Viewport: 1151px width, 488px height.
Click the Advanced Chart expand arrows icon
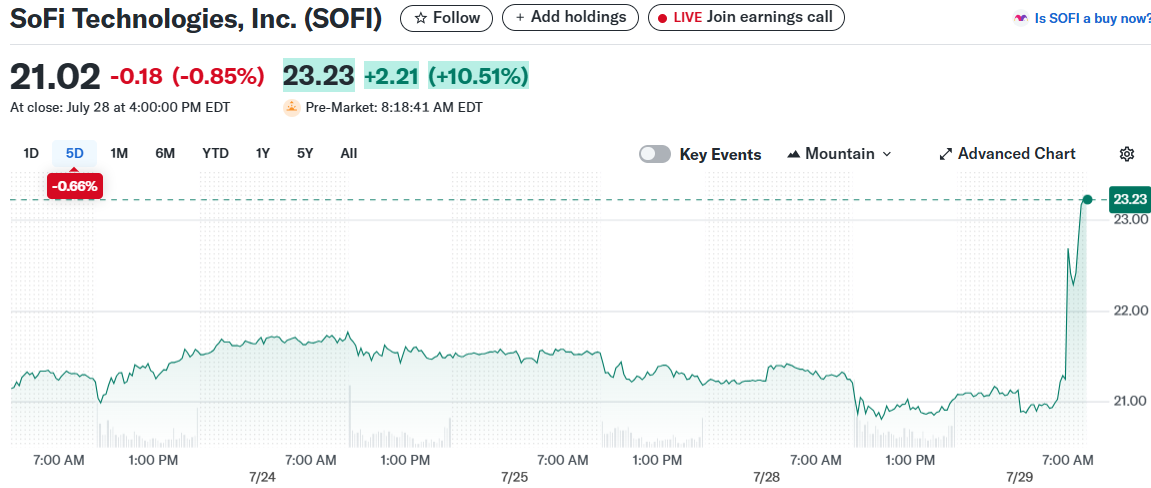[945, 154]
